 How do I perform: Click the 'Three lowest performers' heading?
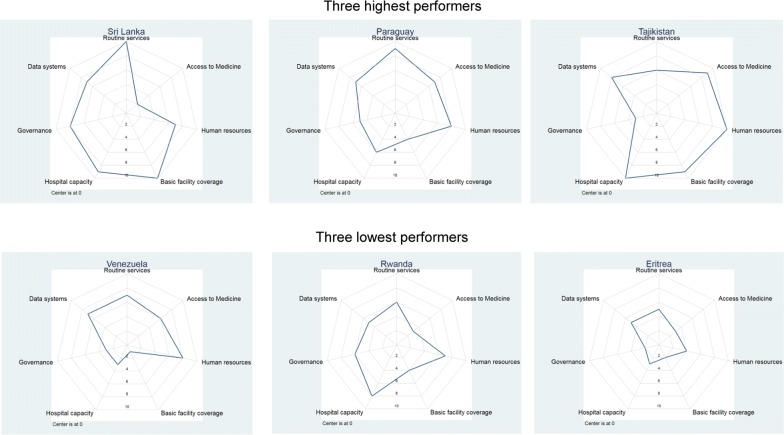click(x=392, y=237)
